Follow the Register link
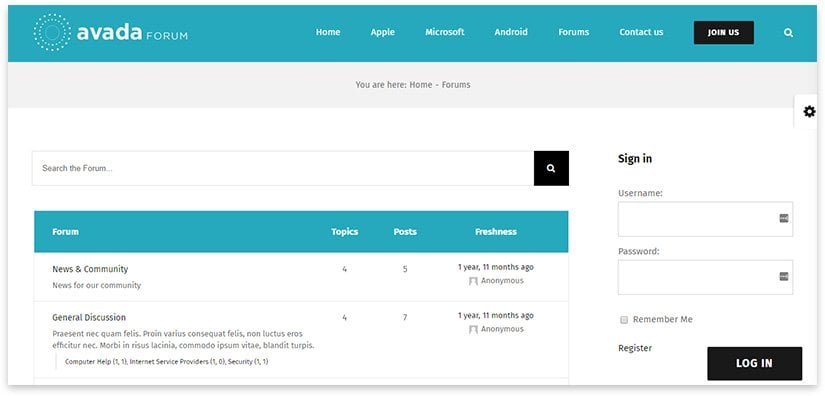The image size is (825, 396). [x=635, y=348]
